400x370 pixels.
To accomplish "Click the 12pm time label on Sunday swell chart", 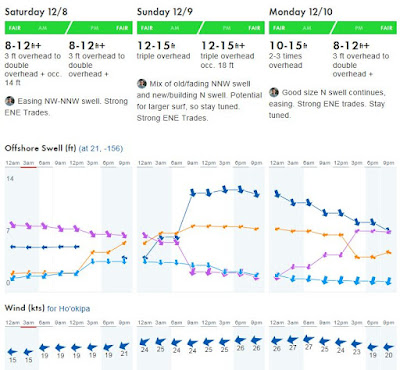I will [x=209, y=163].
